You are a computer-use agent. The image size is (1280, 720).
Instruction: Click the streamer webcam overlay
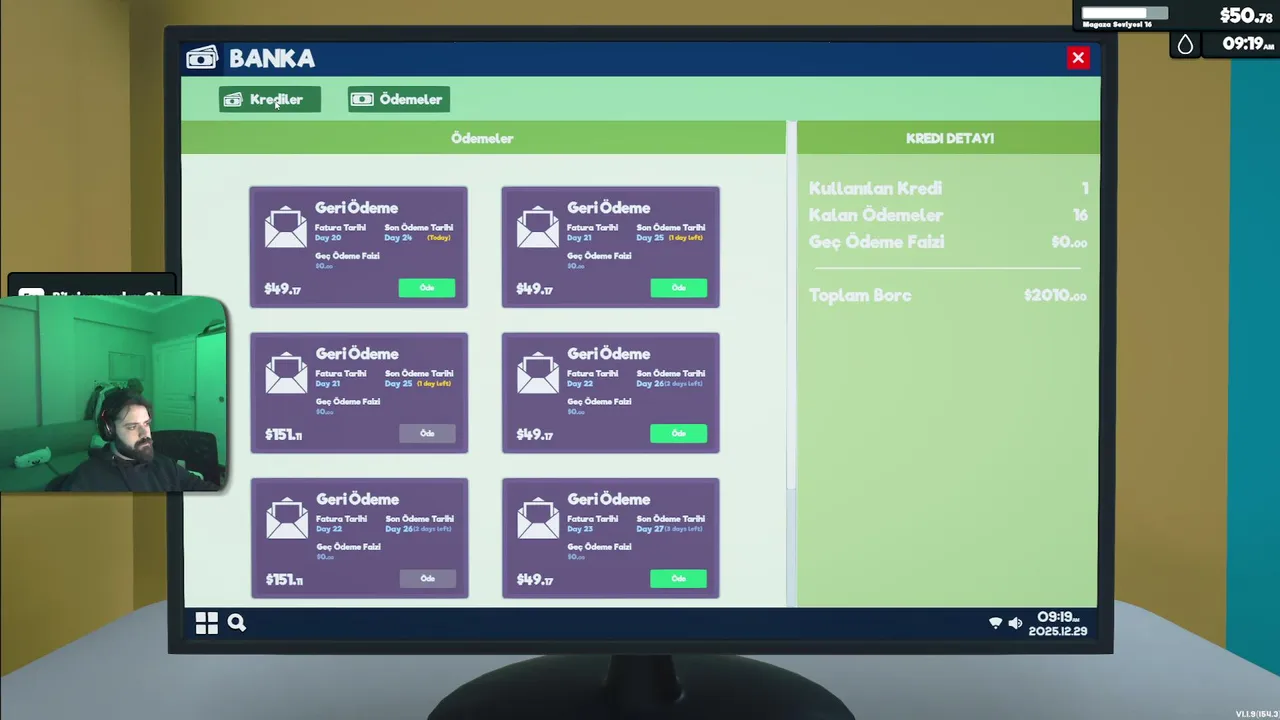(x=113, y=393)
